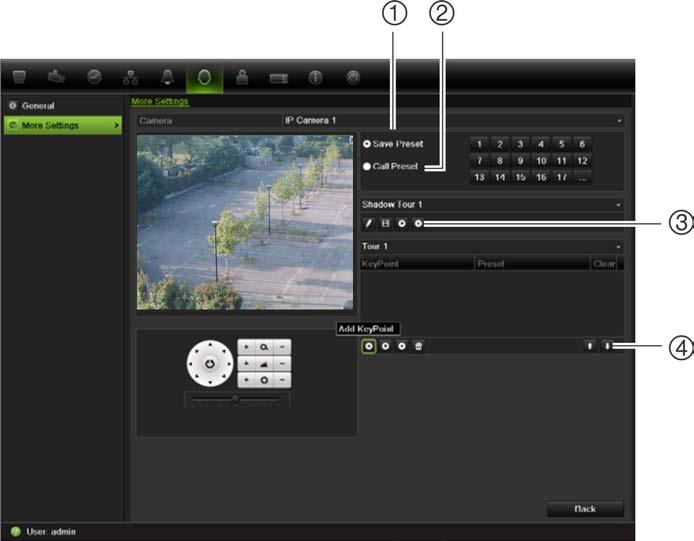Select preset number 17
Screen dimensions: 694x541
point(561,177)
